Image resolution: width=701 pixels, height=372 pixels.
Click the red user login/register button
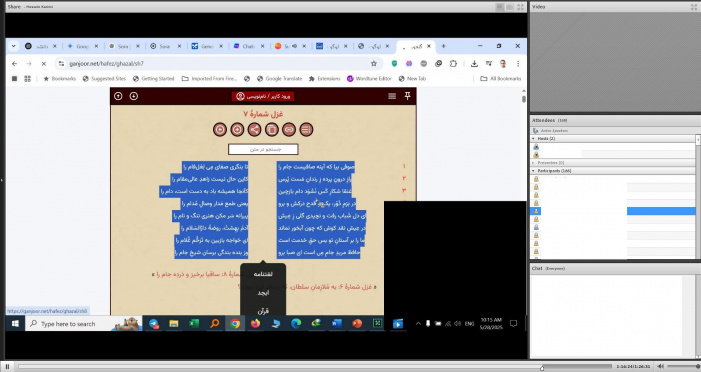(x=263, y=96)
